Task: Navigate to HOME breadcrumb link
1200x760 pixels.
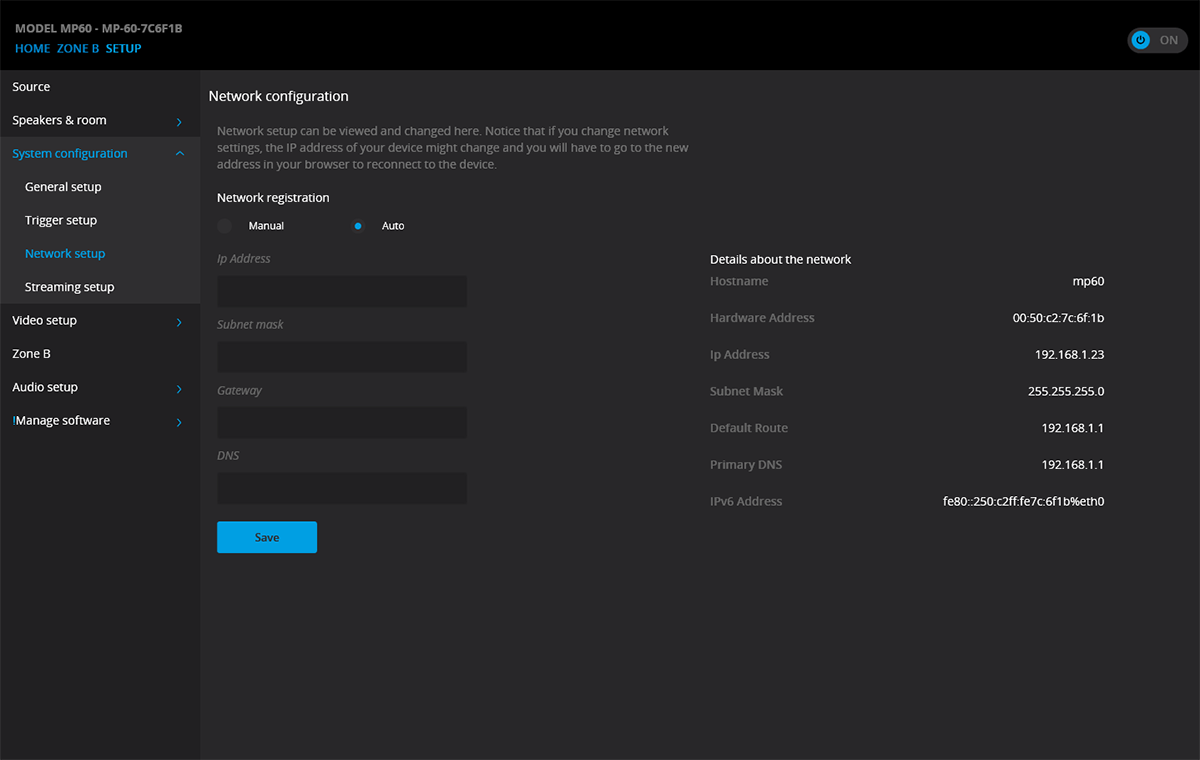Action: pyautogui.click(x=32, y=48)
